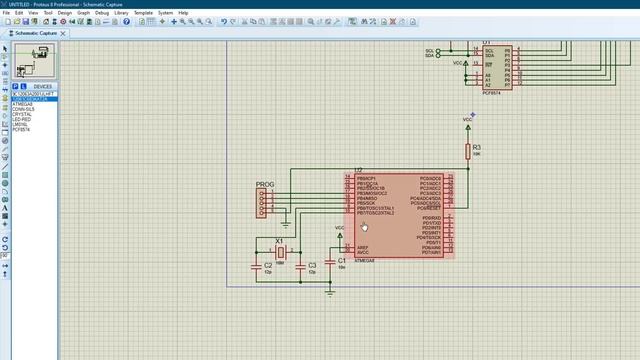Select the R3 resistor on the schematic
This screenshot has height=360, width=640.
[x=468, y=151]
